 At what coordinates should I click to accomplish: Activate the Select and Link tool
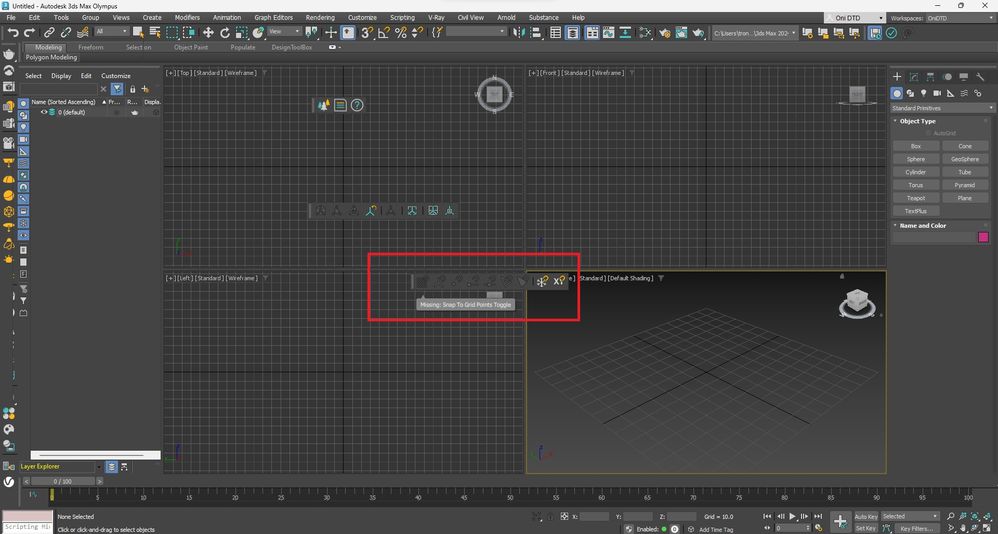pyautogui.click(x=50, y=32)
